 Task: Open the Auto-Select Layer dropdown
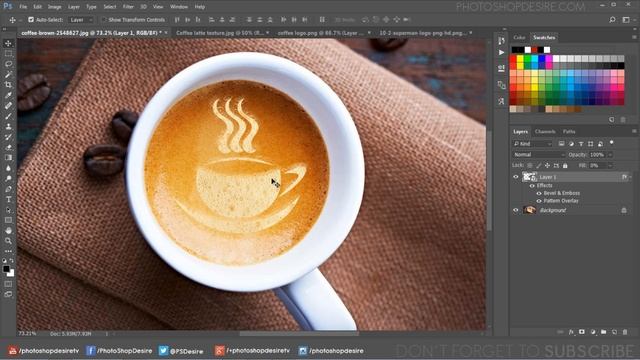tap(81, 20)
